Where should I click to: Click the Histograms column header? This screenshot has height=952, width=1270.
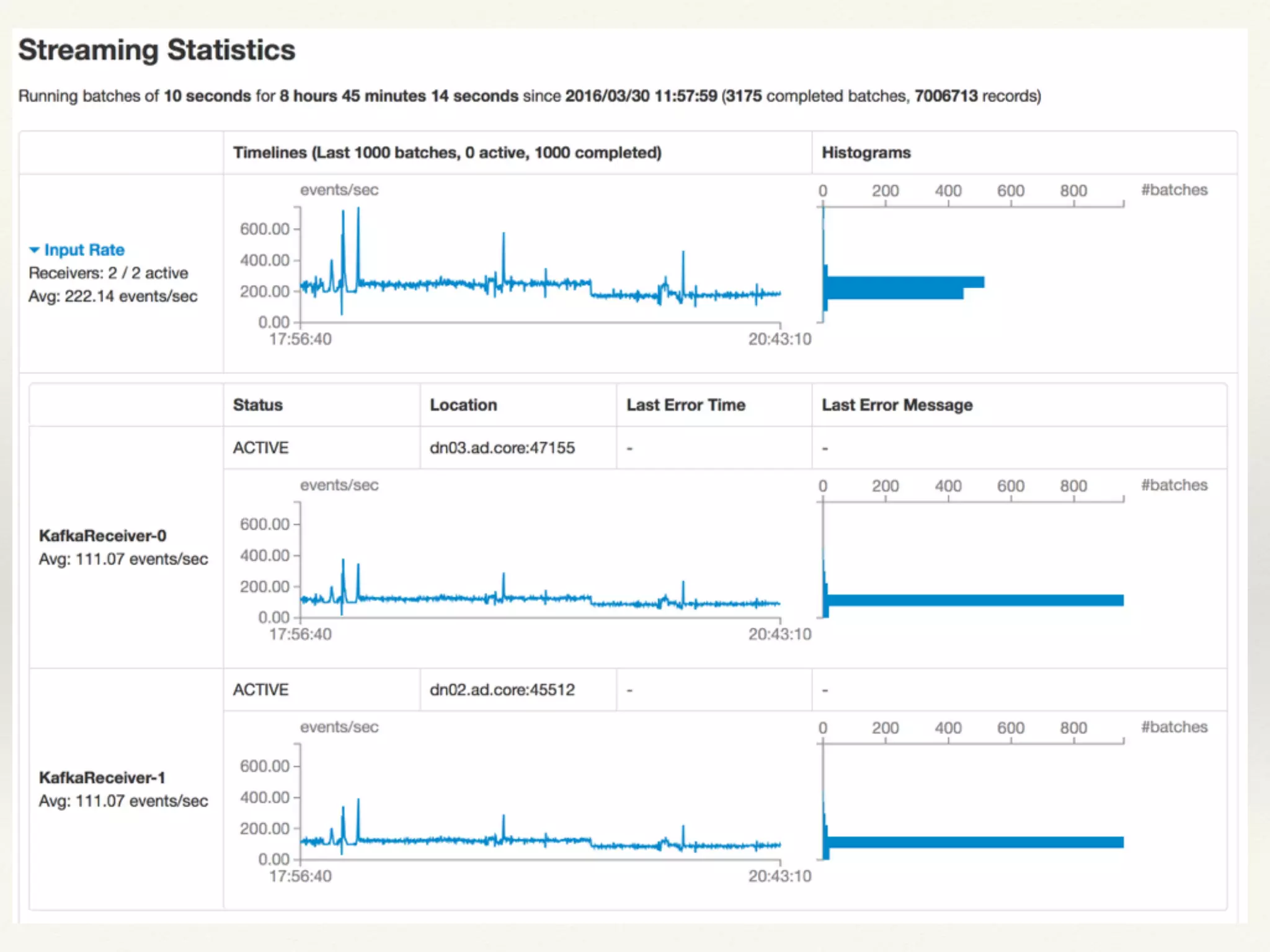tap(866, 152)
